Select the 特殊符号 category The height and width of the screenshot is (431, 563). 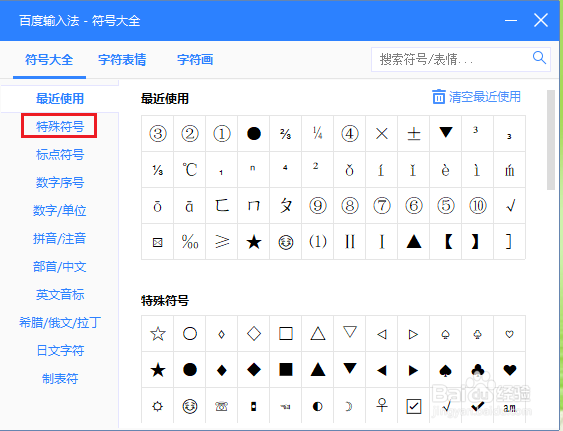point(60,126)
